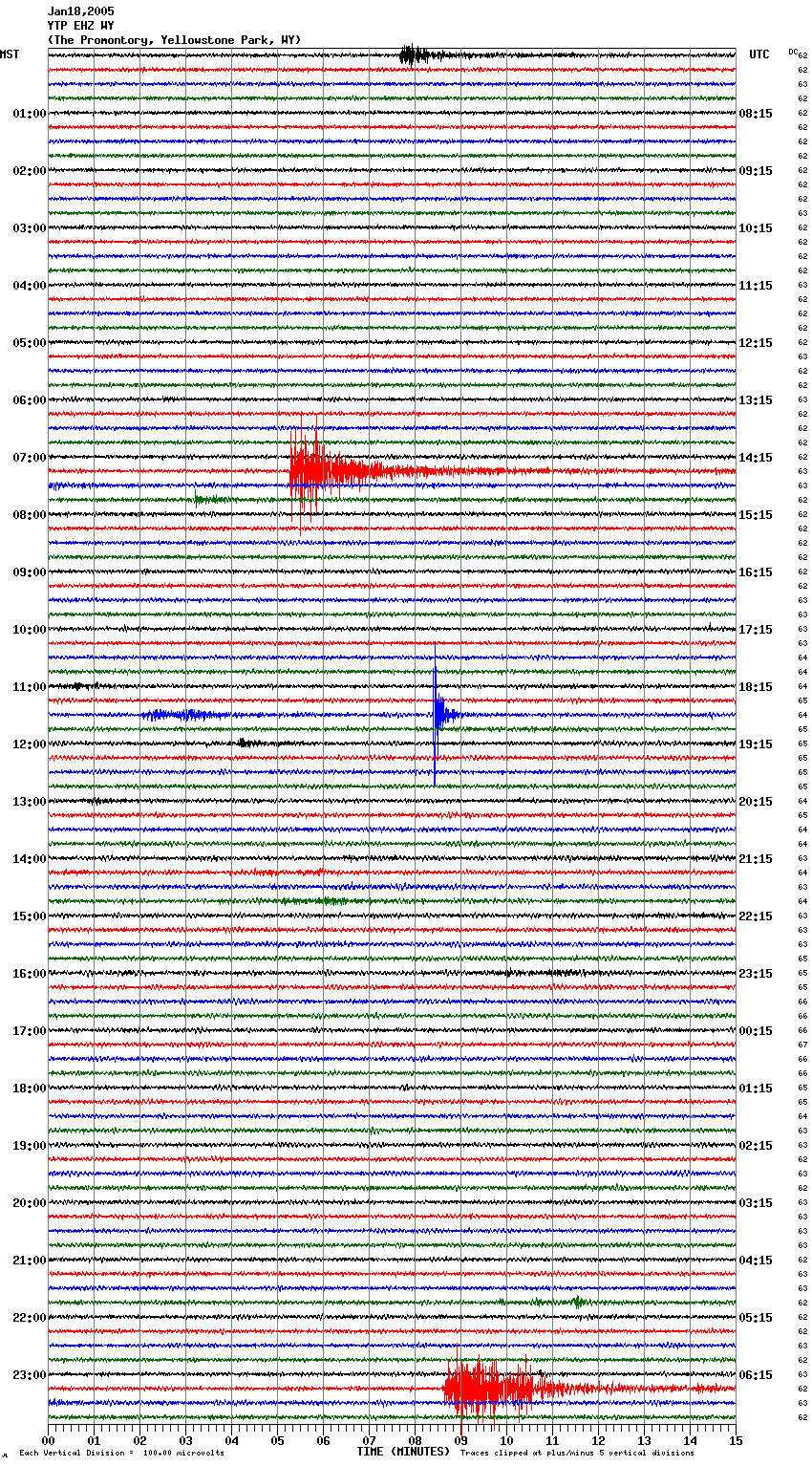Screen dimensions: 812x1466
Task: Click the 17:15 UTC time label
Action: click(756, 630)
